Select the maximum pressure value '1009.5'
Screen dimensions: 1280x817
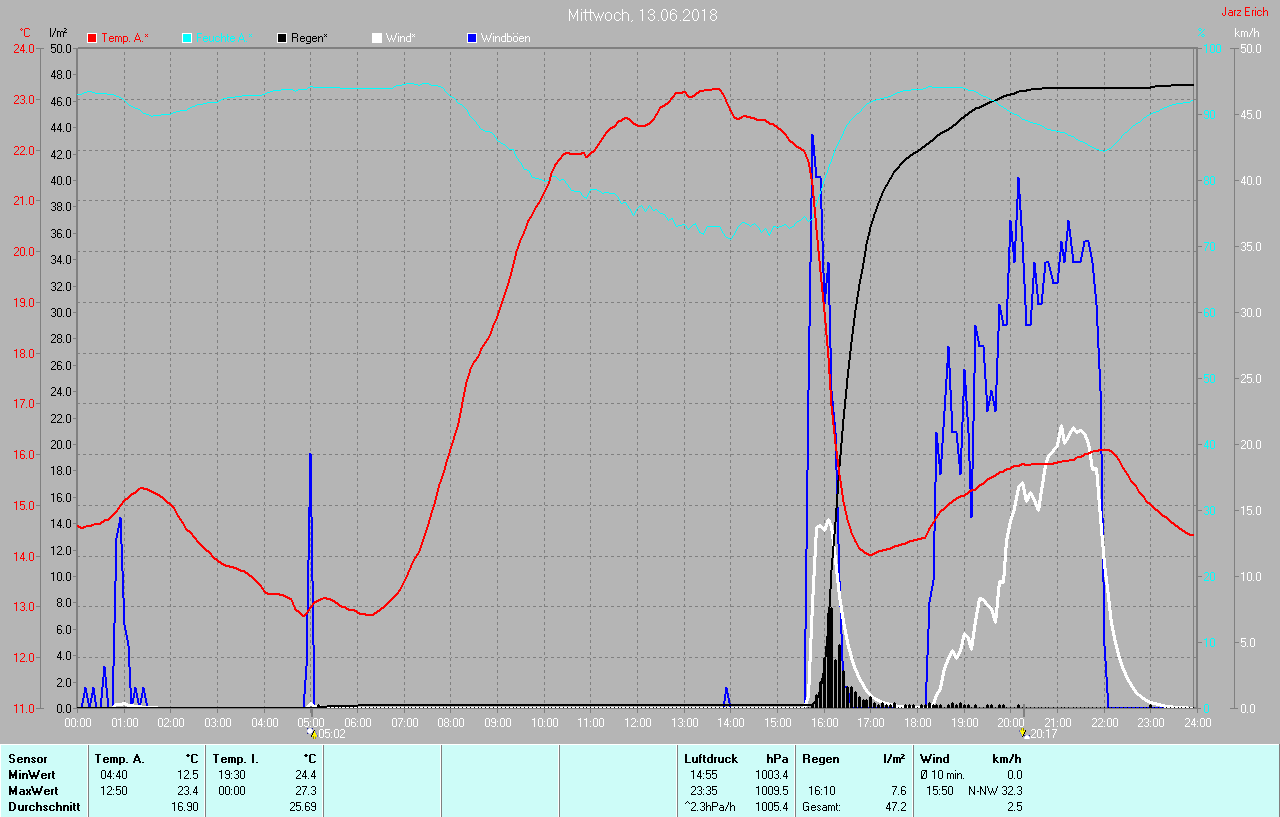771,791
